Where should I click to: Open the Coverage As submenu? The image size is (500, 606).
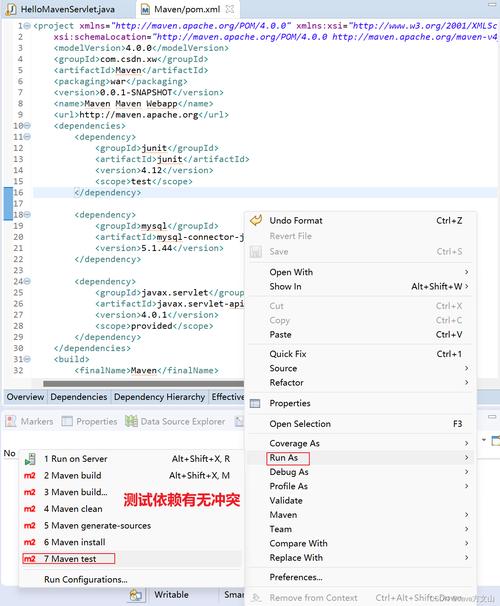tap(360, 443)
